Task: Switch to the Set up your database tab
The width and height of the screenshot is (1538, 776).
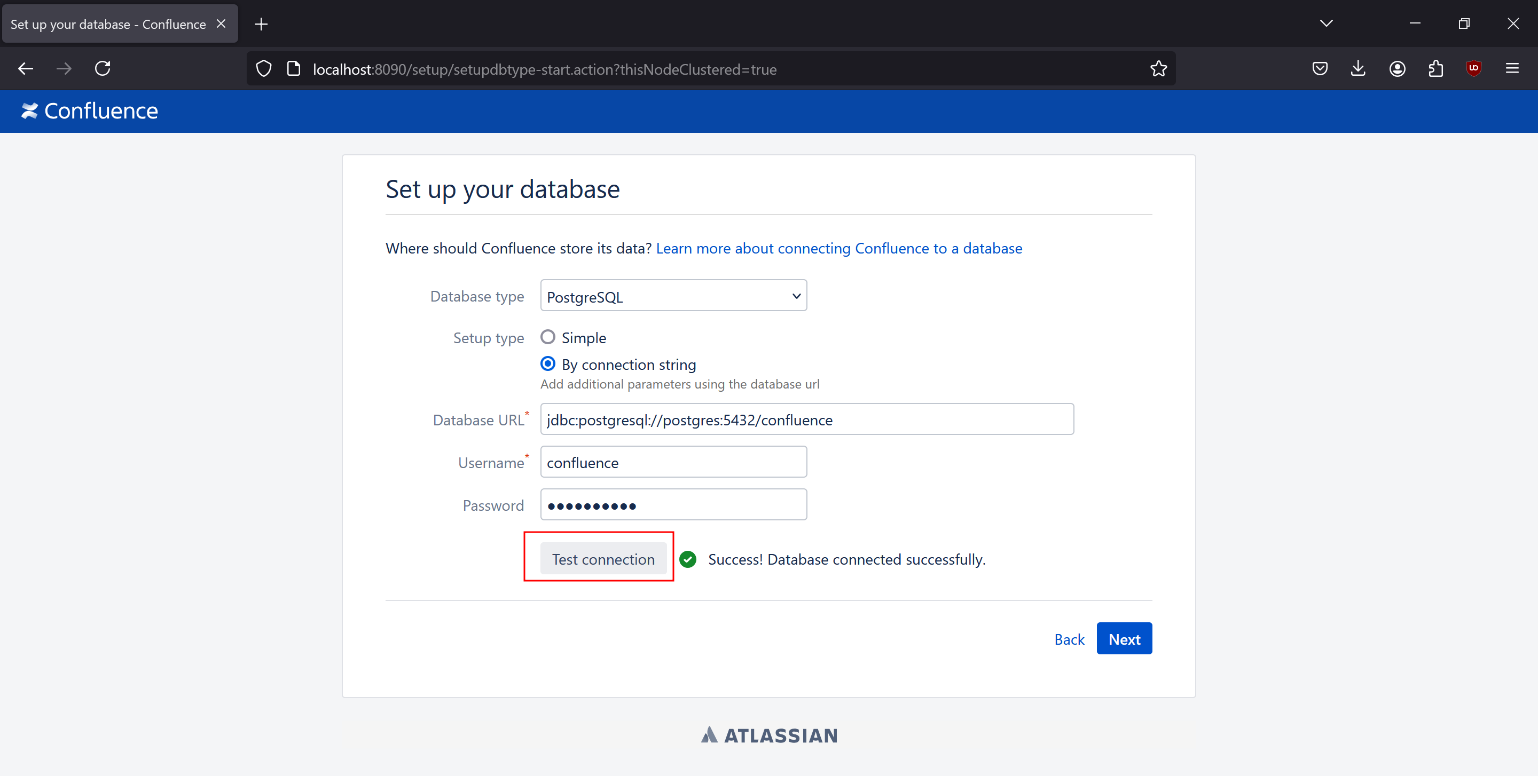Action: 120,24
